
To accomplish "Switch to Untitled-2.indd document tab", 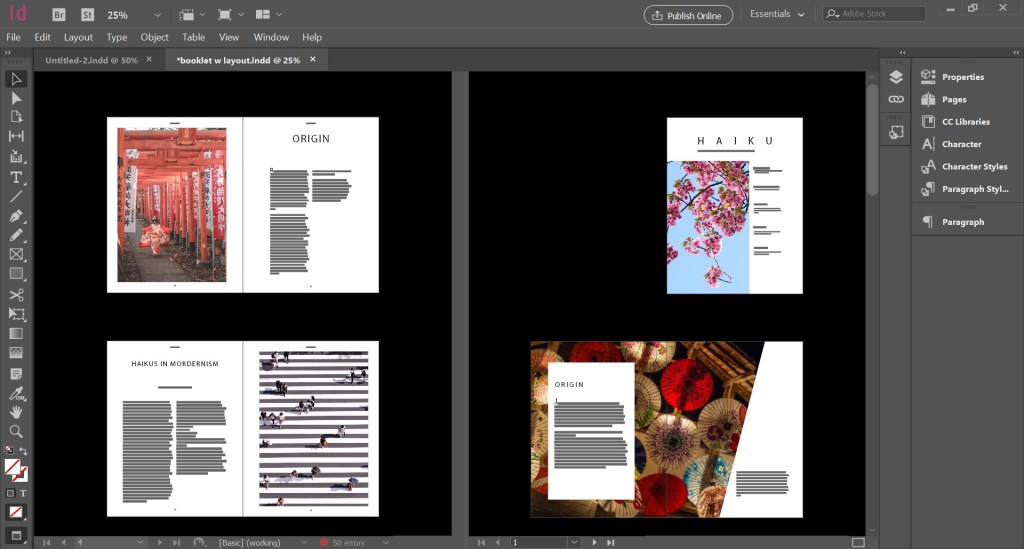I will tap(89, 60).
